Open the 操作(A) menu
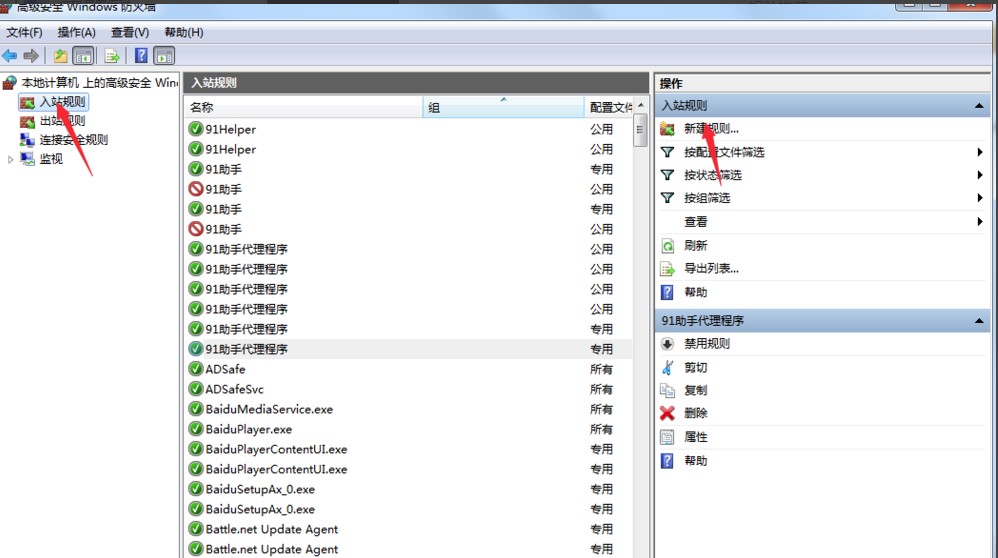This screenshot has height=558, width=998. pos(76,32)
